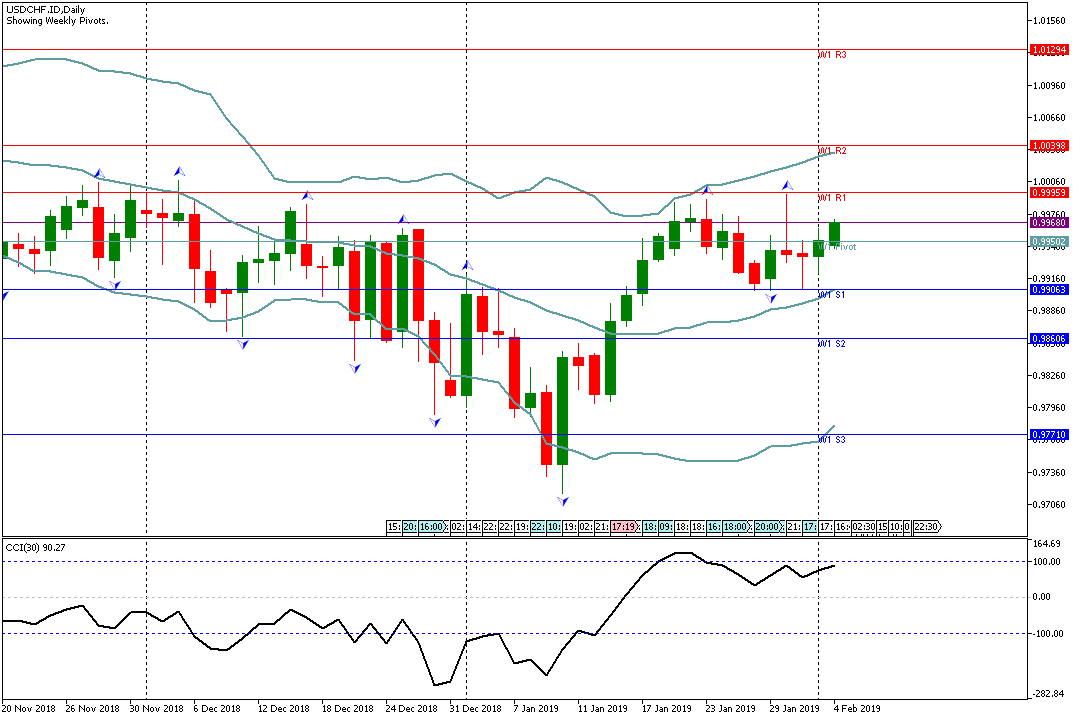The image size is (1080, 720).
Task: Click the W1 S3 support label
Action: pos(832,440)
